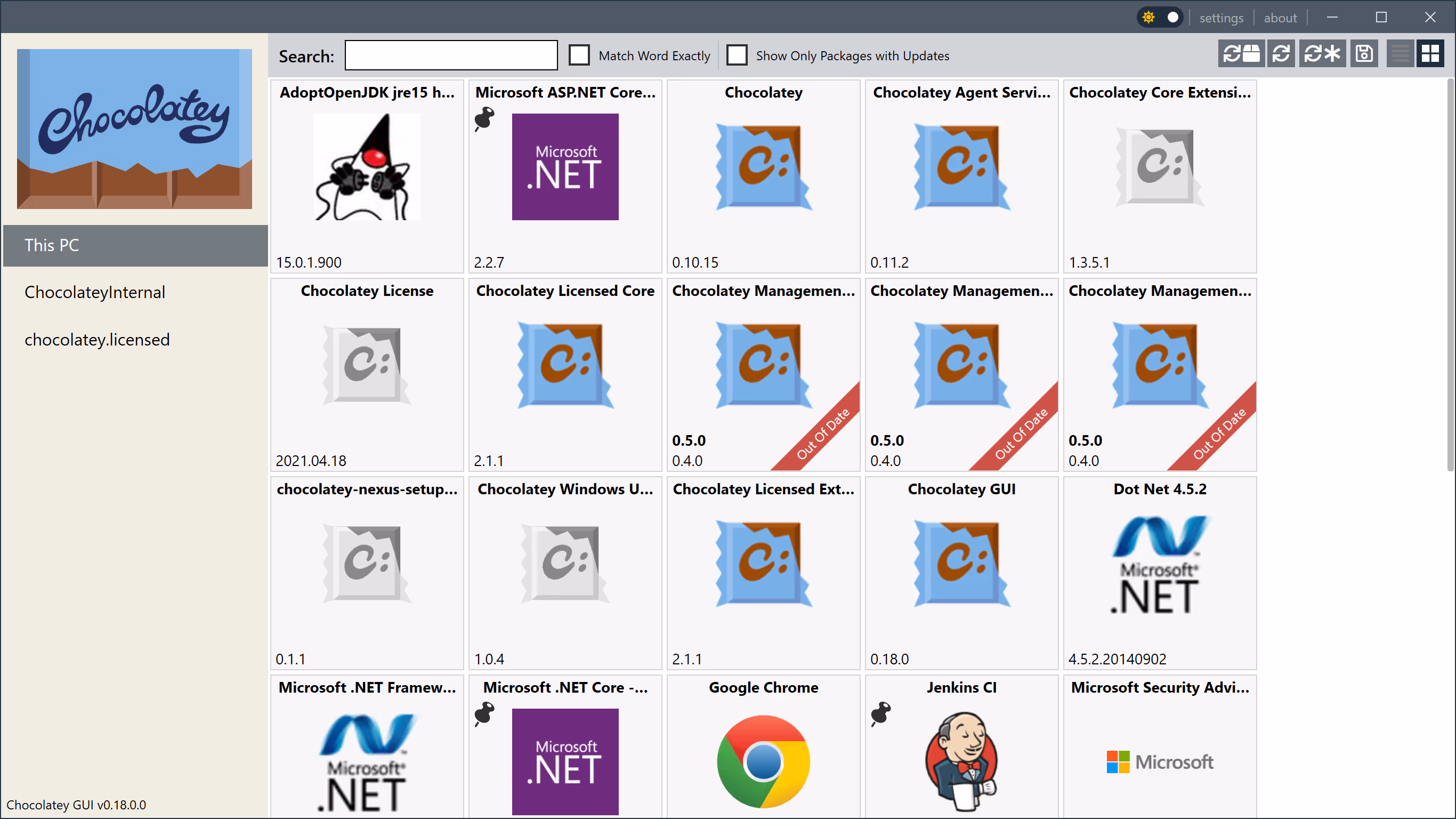This screenshot has width=1456, height=819.
Task: Enable Match Word Exactly checkbox
Action: 579,55
